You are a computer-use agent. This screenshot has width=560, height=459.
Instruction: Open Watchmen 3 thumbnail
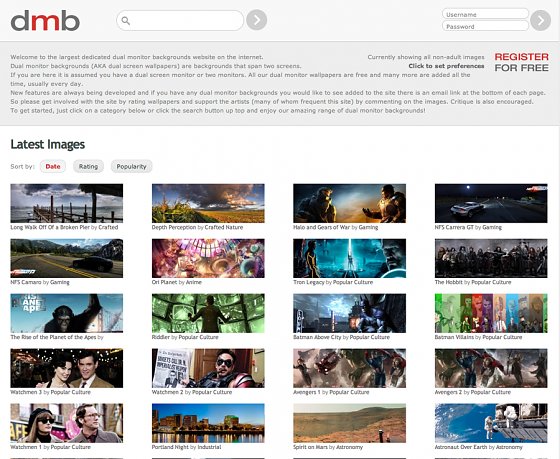[67, 368]
